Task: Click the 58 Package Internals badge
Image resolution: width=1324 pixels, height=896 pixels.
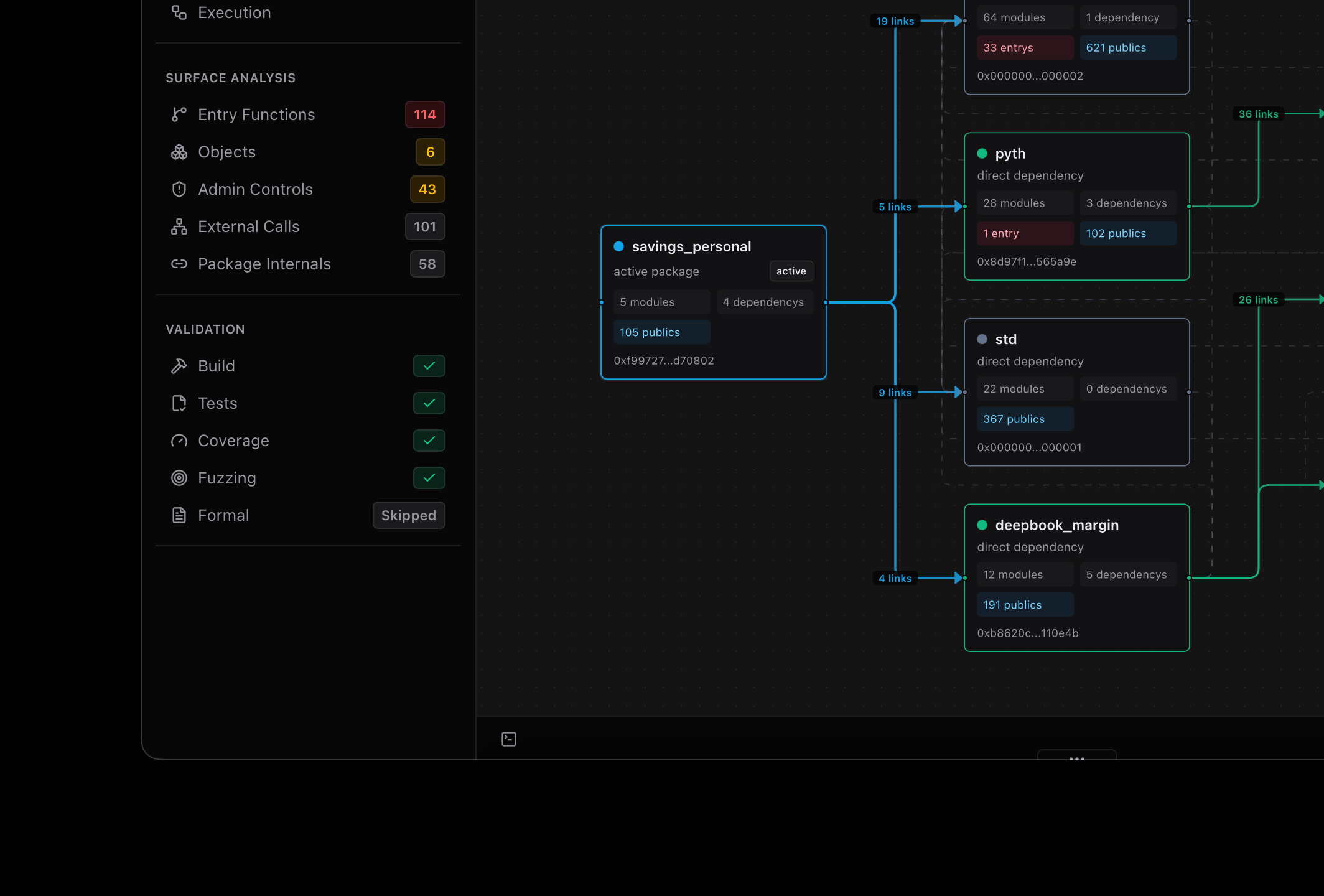Action: pos(427,264)
